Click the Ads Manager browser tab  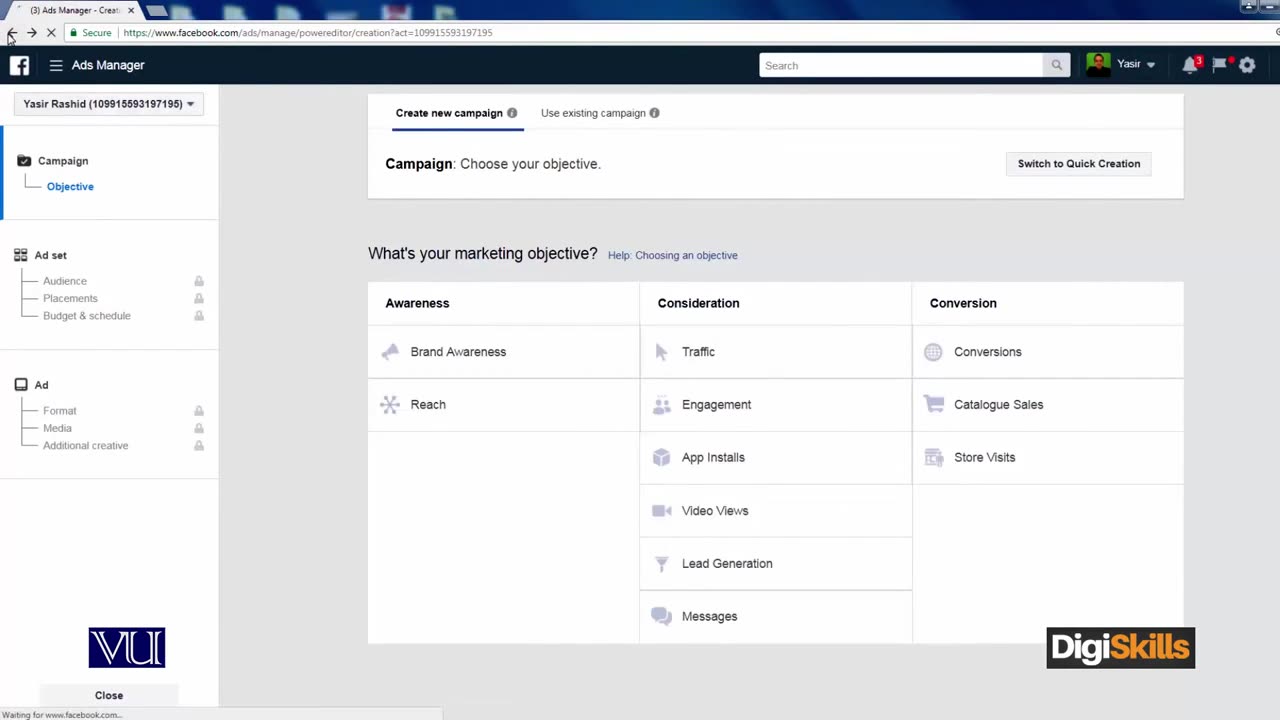pyautogui.click(x=74, y=10)
